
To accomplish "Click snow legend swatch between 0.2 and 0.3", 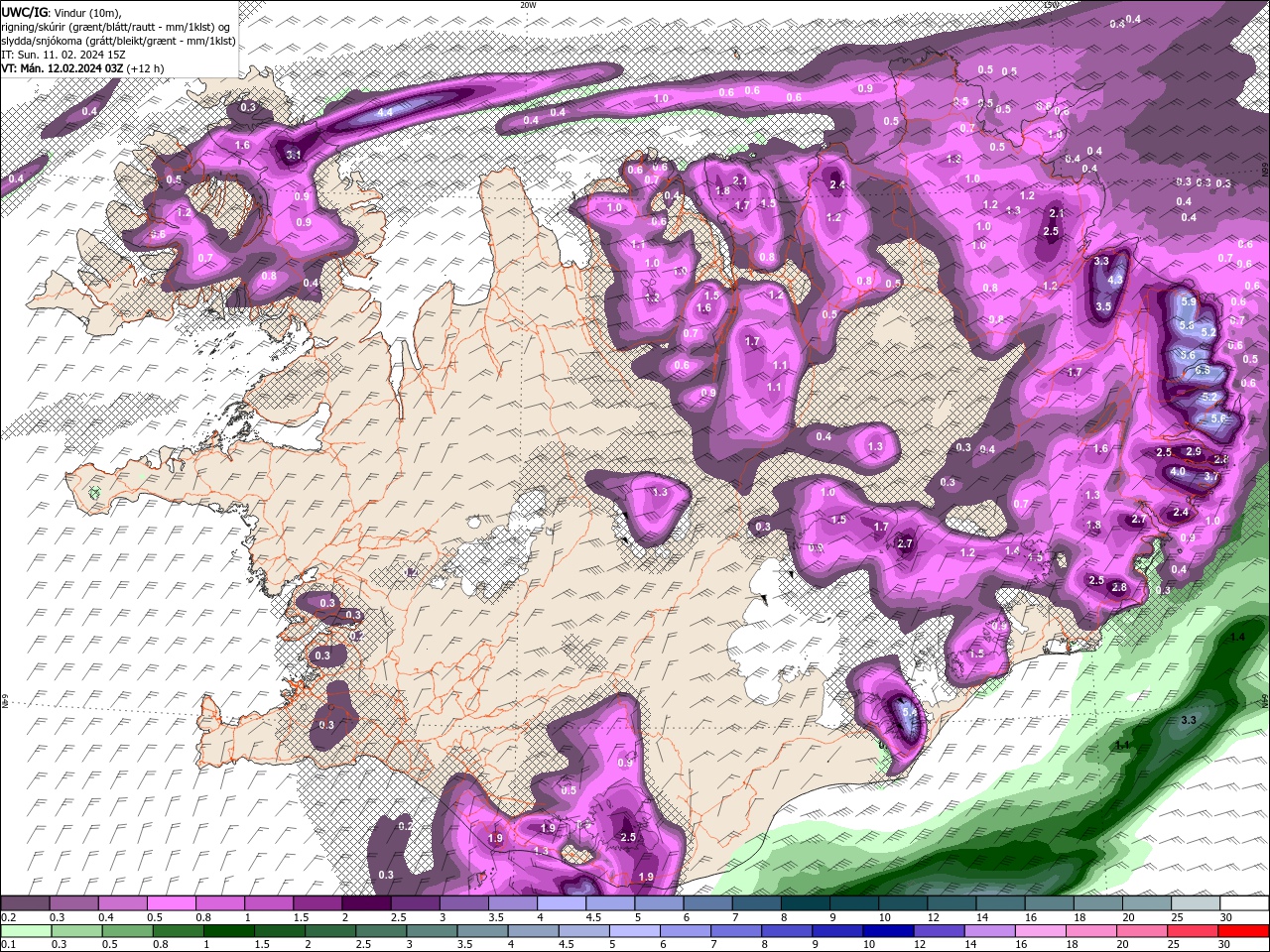I will pyautogui.click(x=25, y=903).
